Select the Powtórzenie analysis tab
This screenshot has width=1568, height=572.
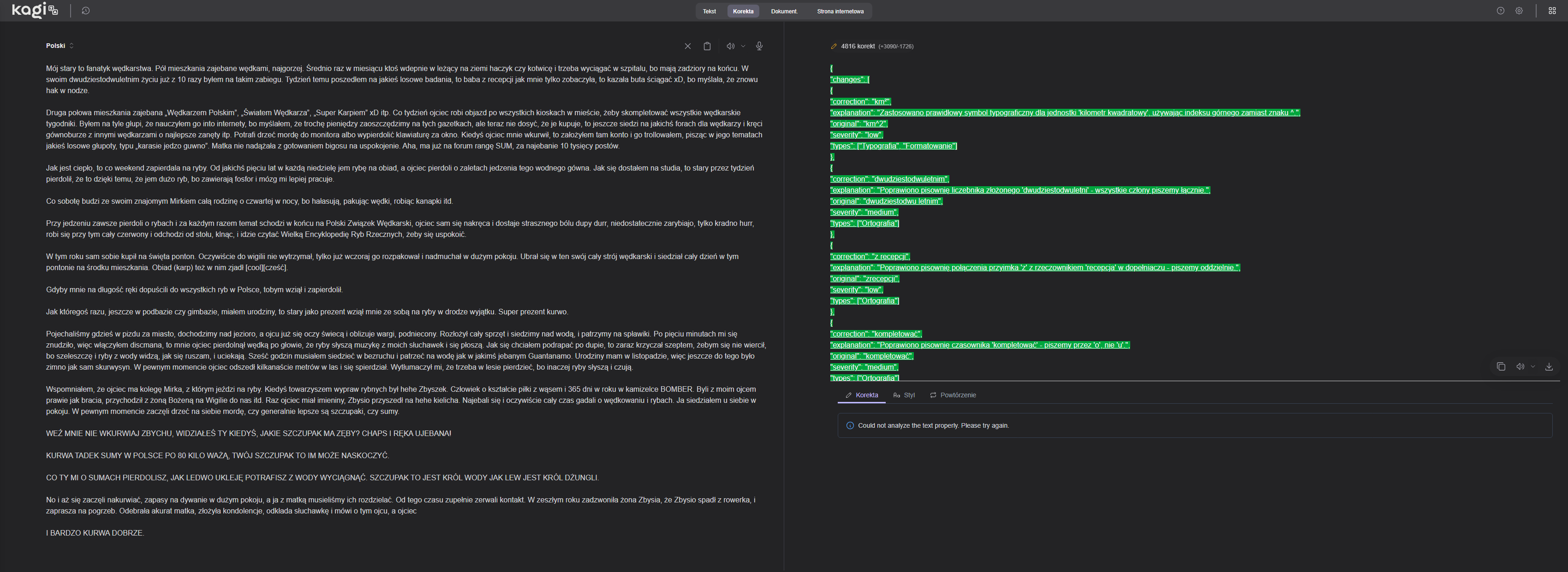pyautogui.click(x=953, y=395)
